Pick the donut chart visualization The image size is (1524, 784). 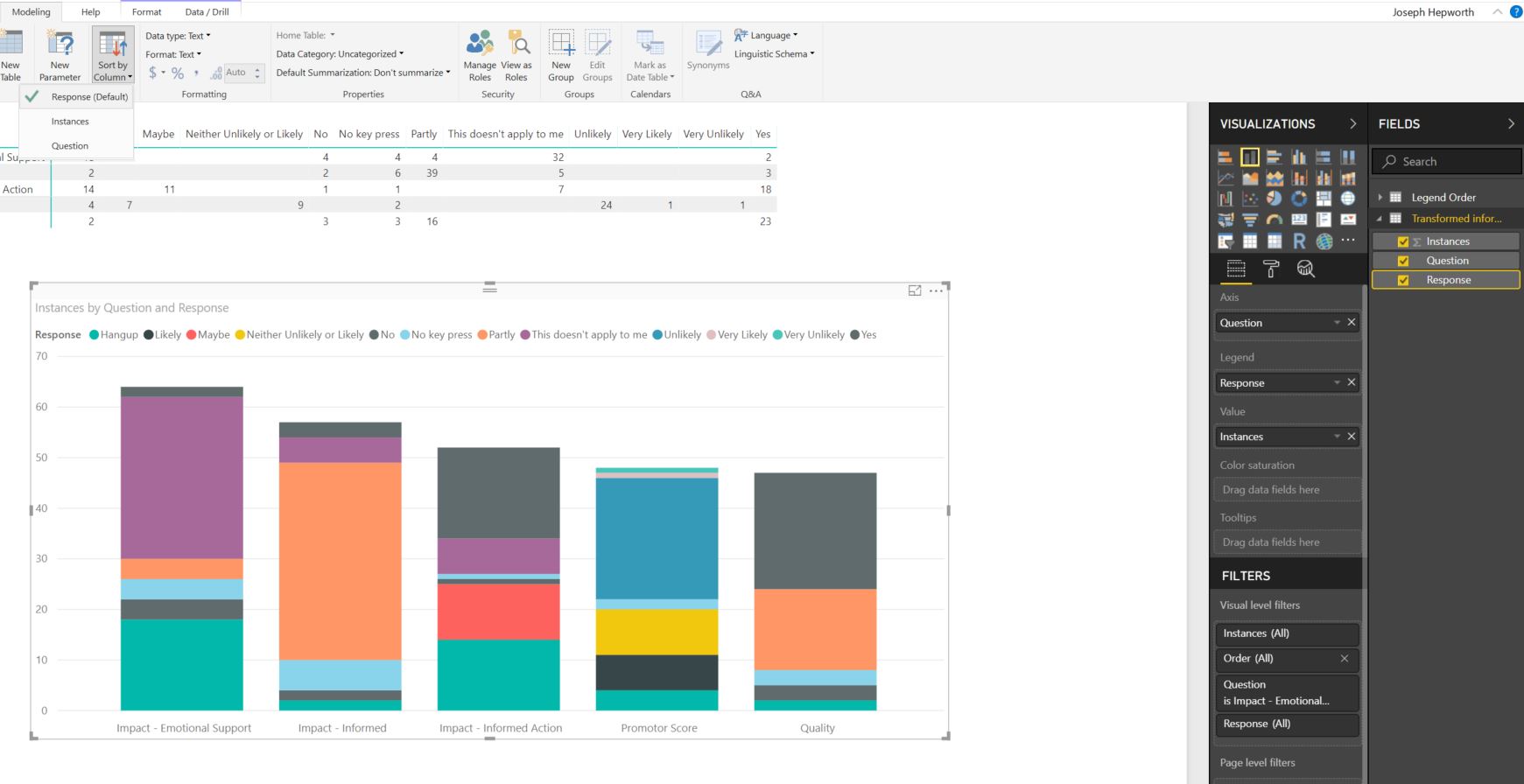point(1299,199)
